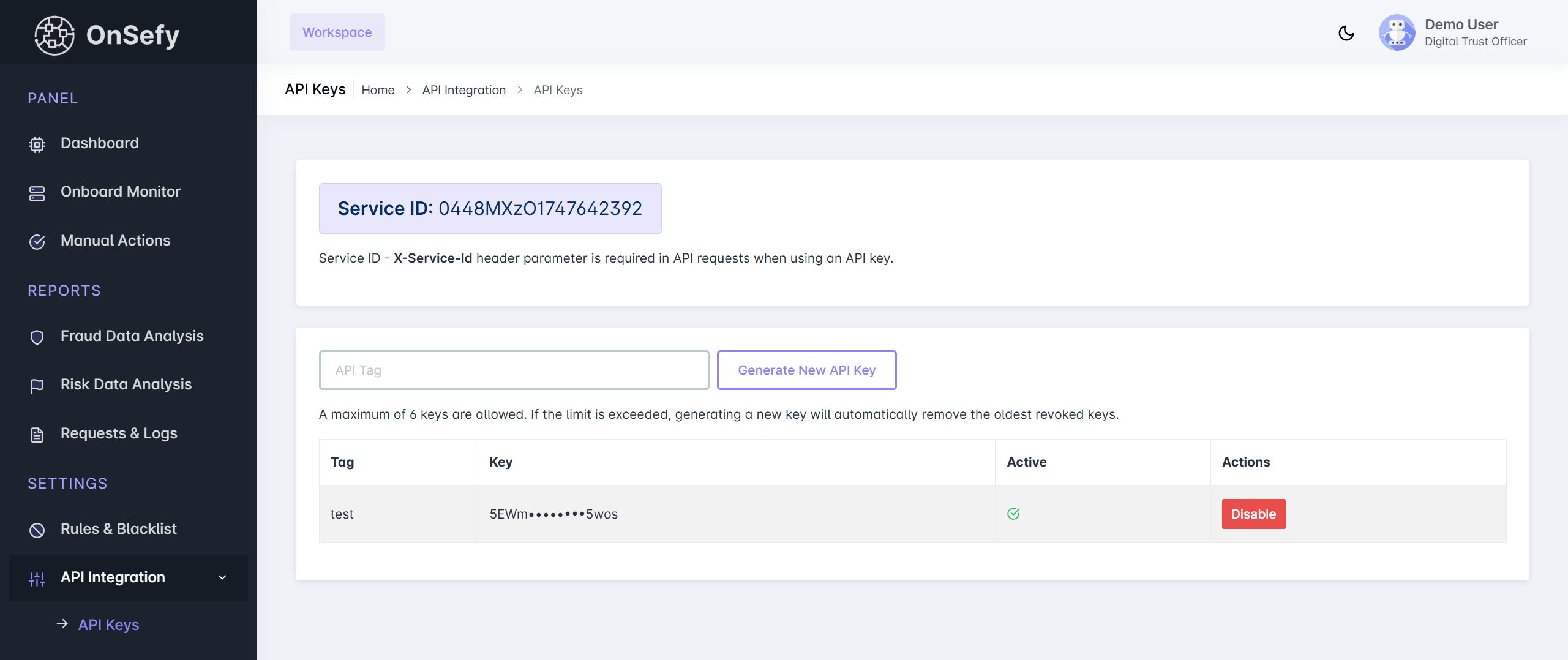
Task: Open the Demo User profile menu
Action: 1453,32
